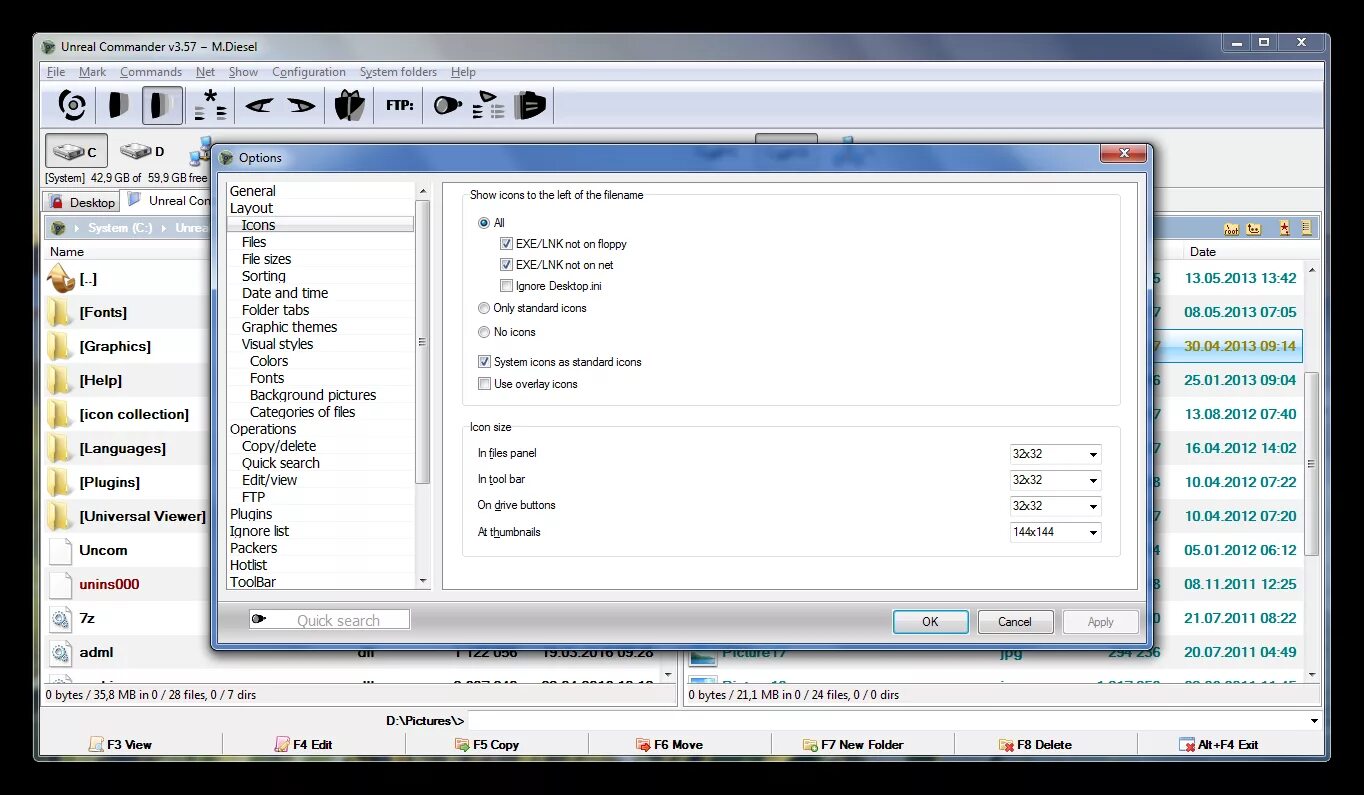Image resolution: width=1364 pixels, height=795 pixels.
Task: Click the F7 New Folder button
Action: coord(862,744)
